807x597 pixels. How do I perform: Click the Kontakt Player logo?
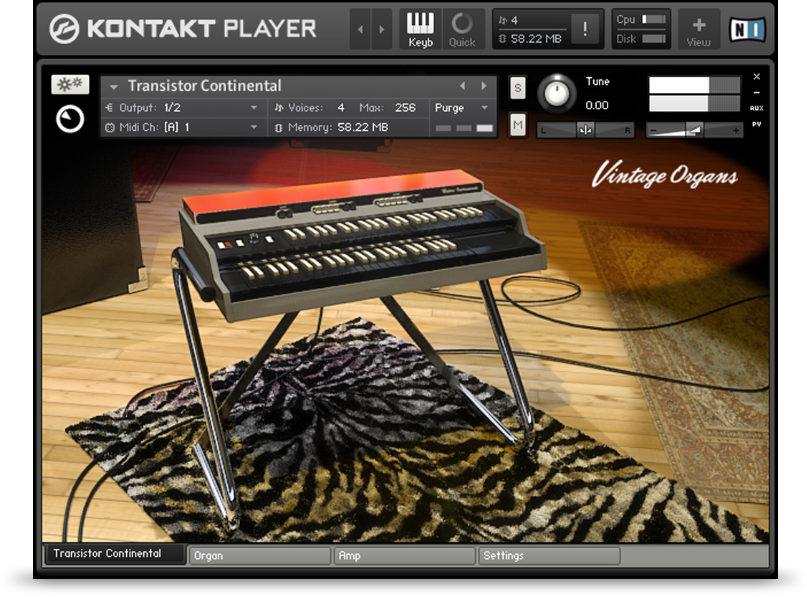tap(183, 29)
